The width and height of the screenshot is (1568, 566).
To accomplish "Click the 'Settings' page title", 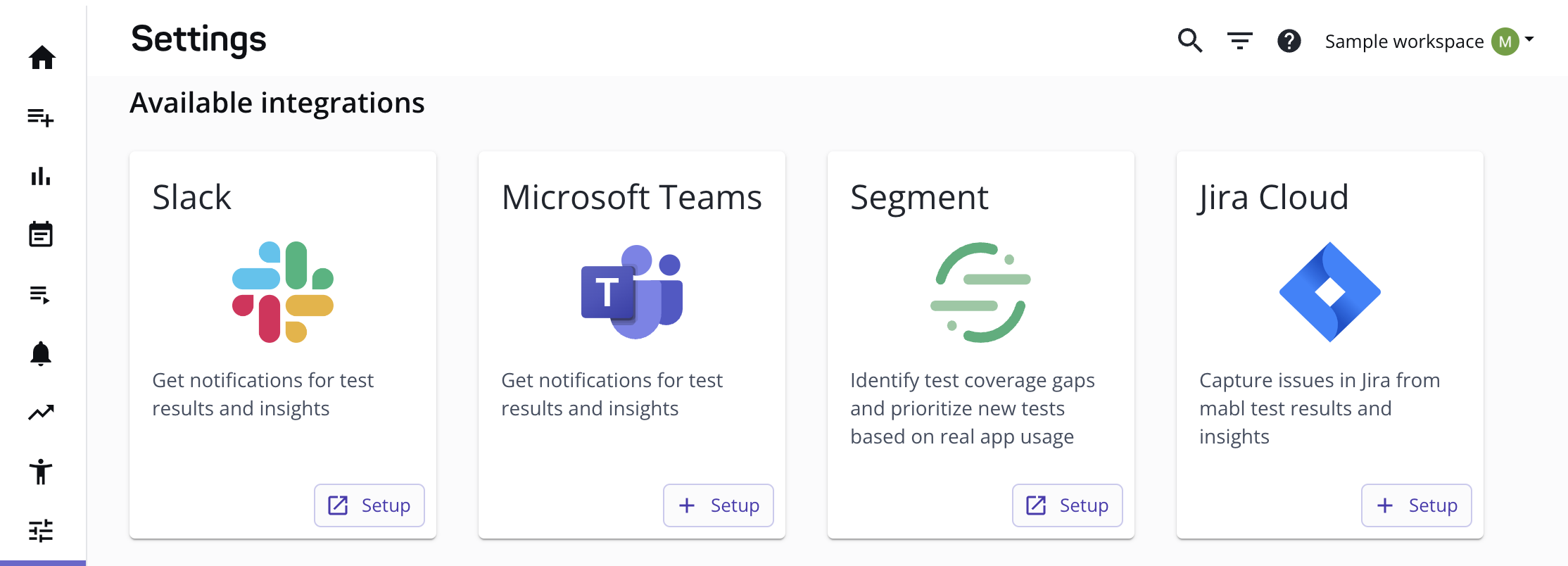I will pos(198,39).
